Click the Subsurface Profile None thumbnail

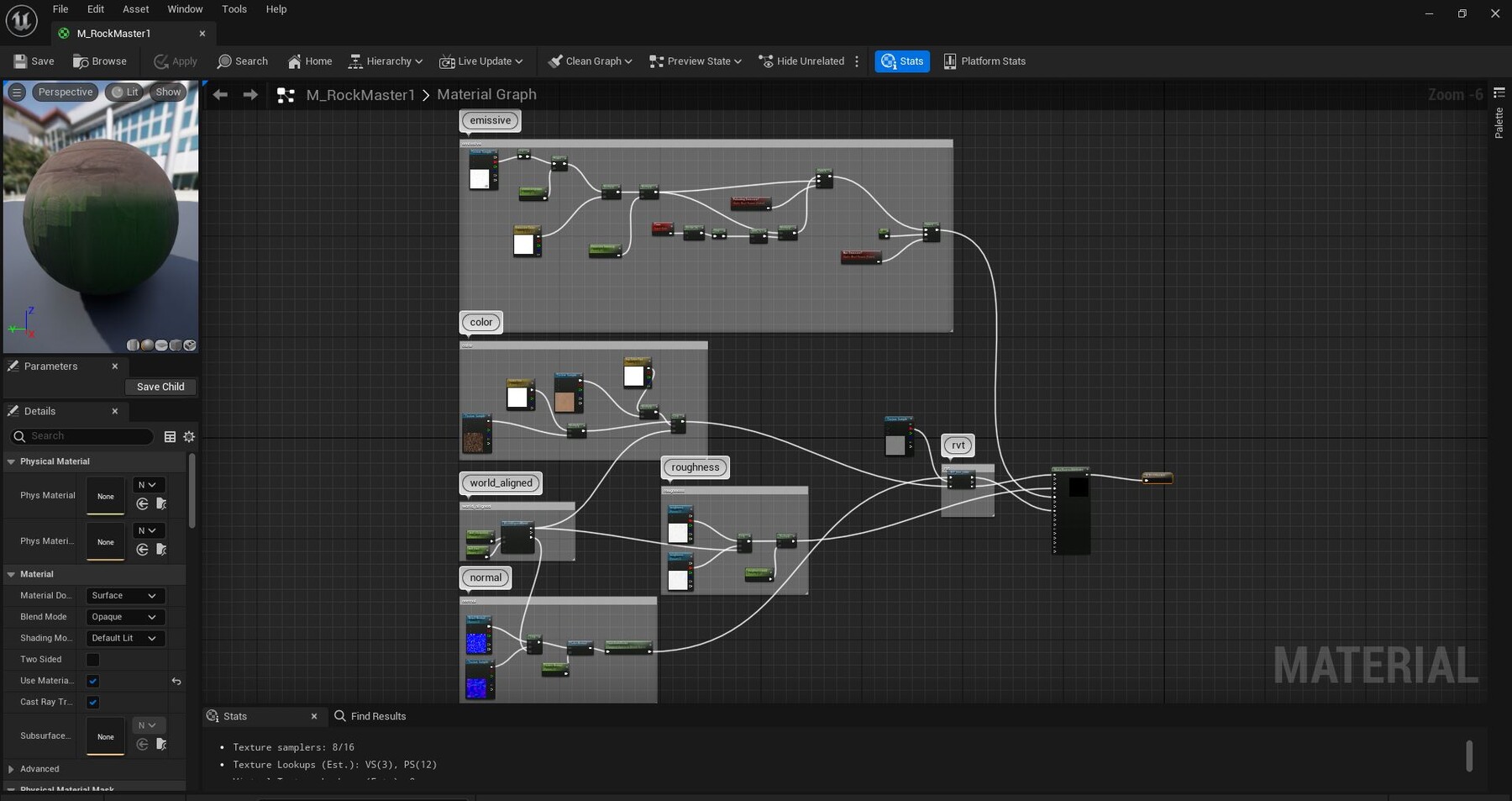(x=106, y=737)
